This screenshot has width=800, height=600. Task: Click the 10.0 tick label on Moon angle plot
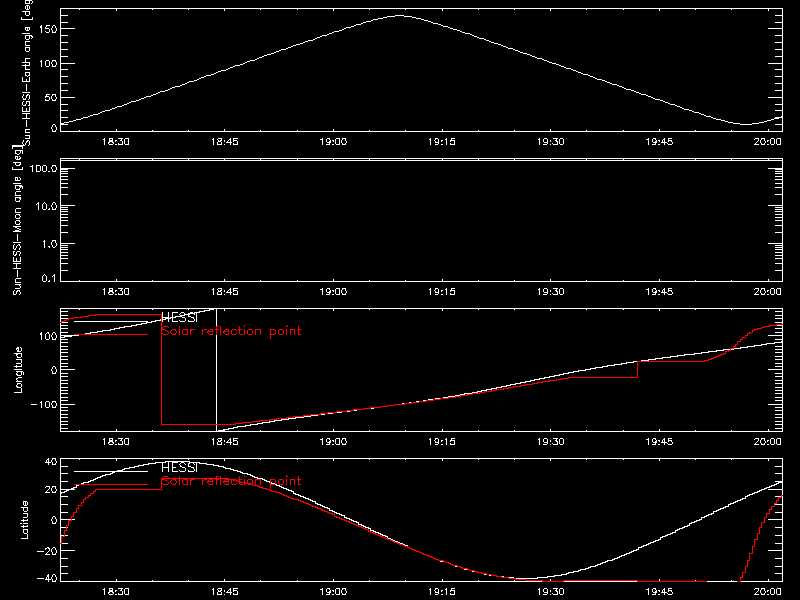click(46, 206)
